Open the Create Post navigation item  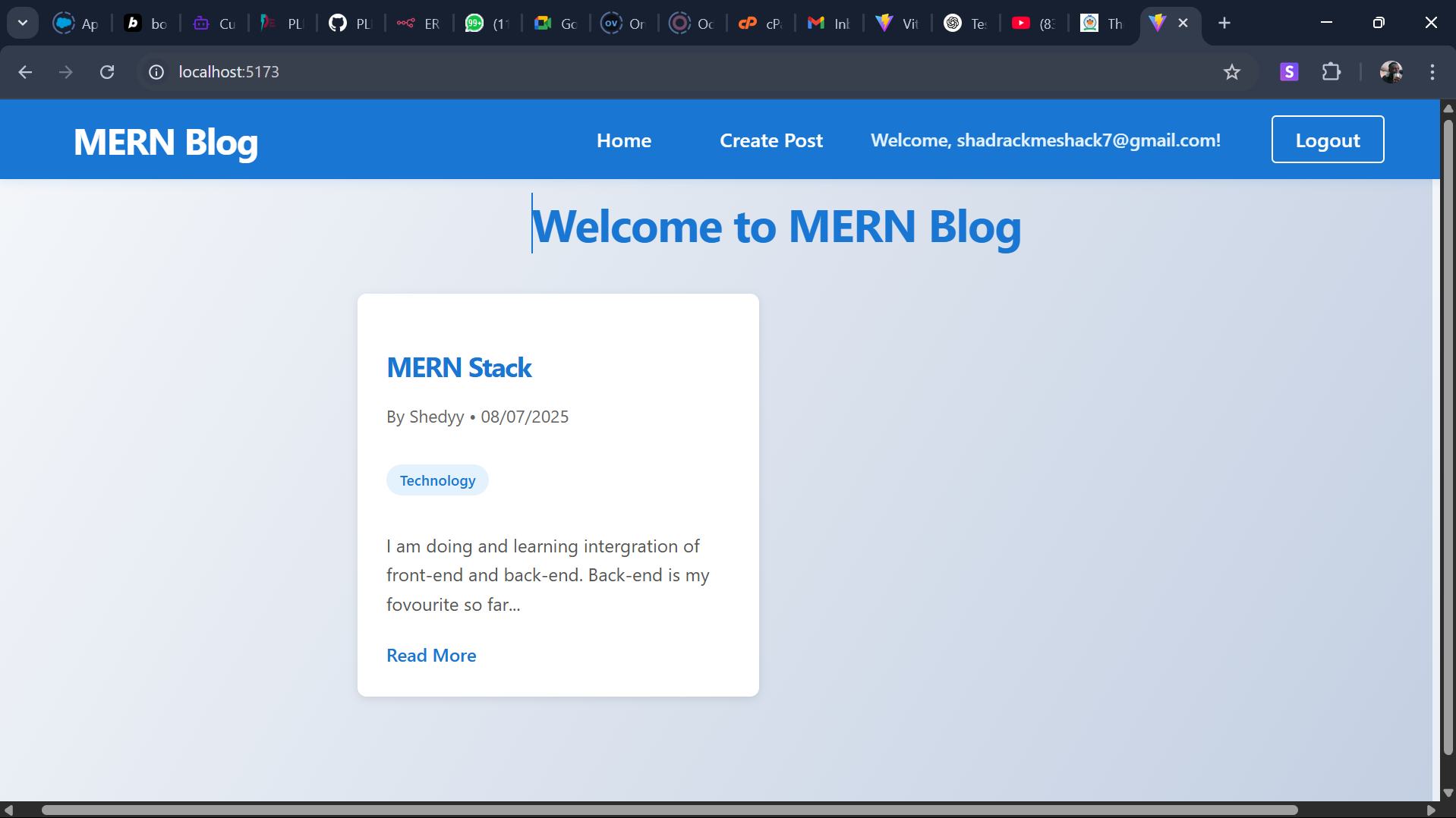point(771,140)
